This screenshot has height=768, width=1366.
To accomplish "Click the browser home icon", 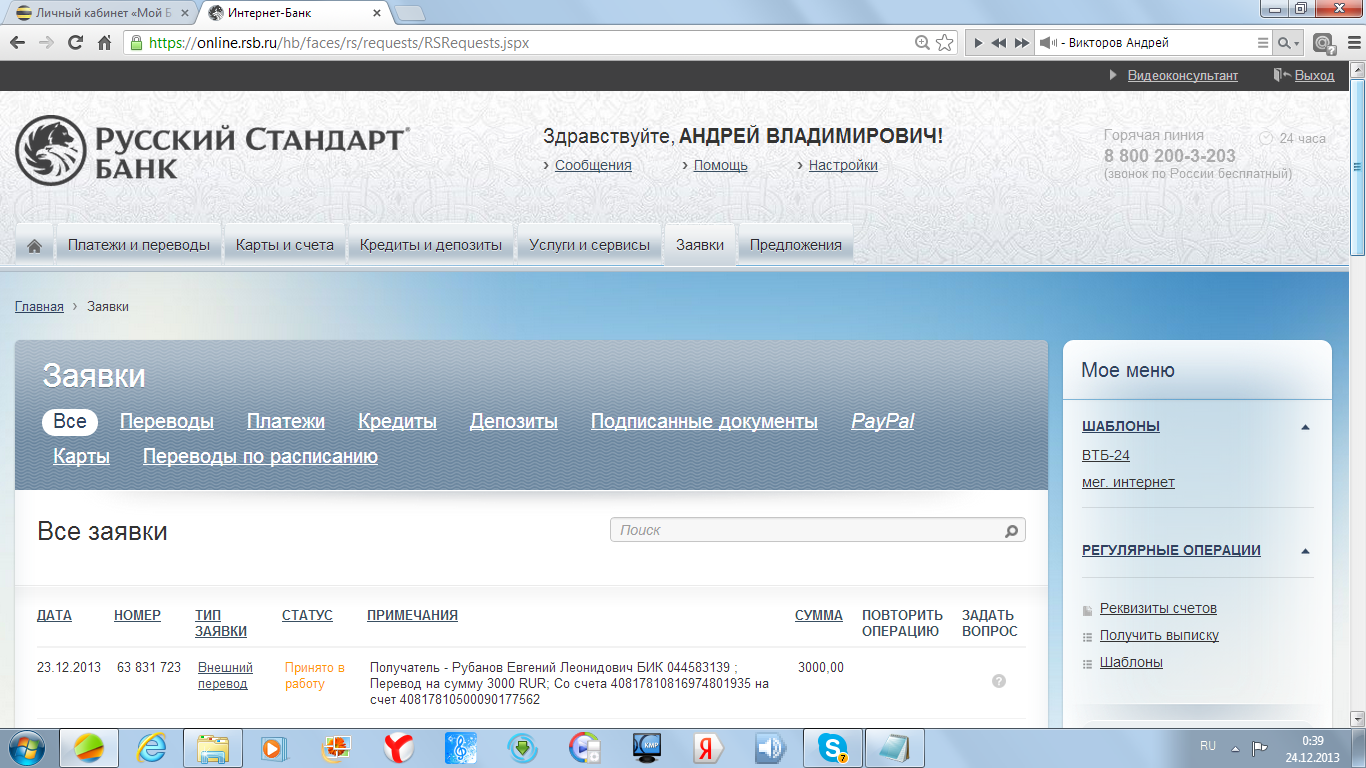I will click(x=104, y=43).
